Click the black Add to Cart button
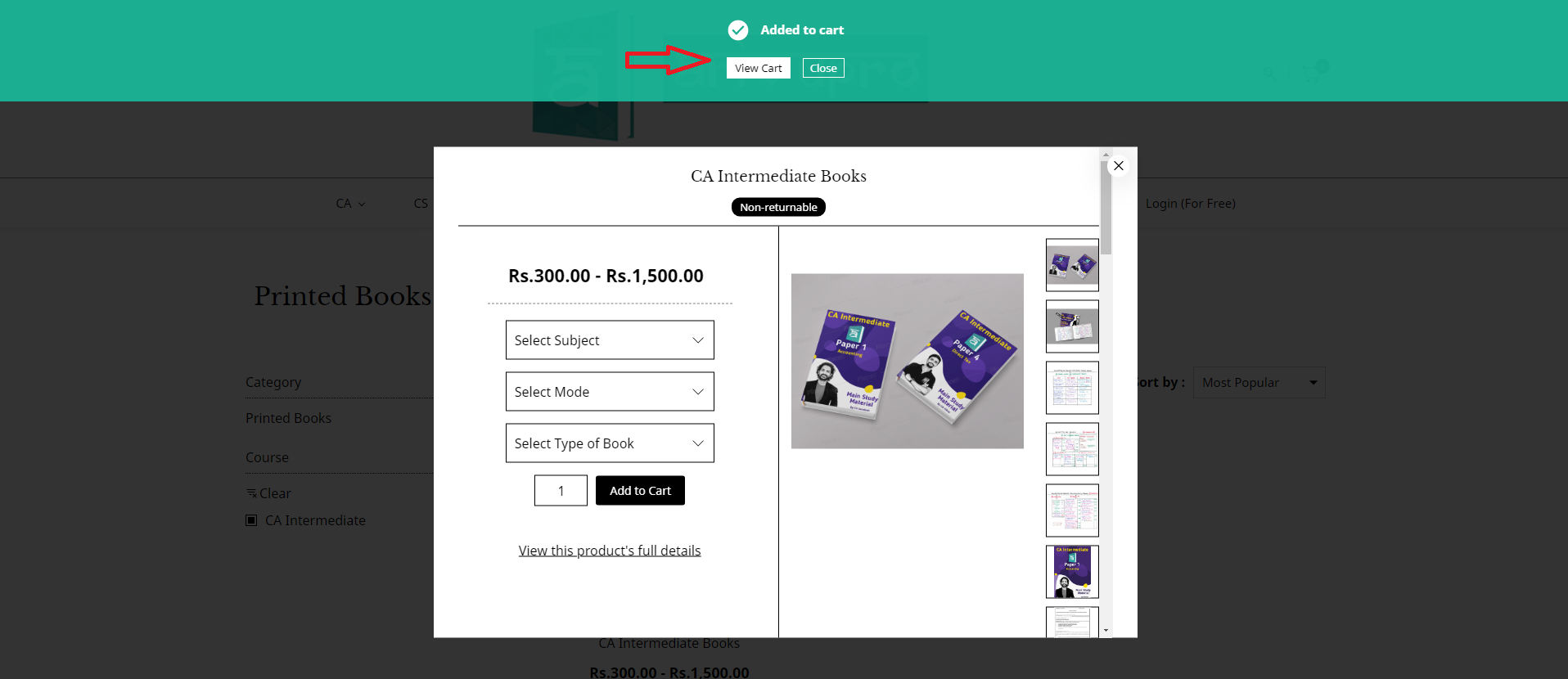 coord(640,491)
